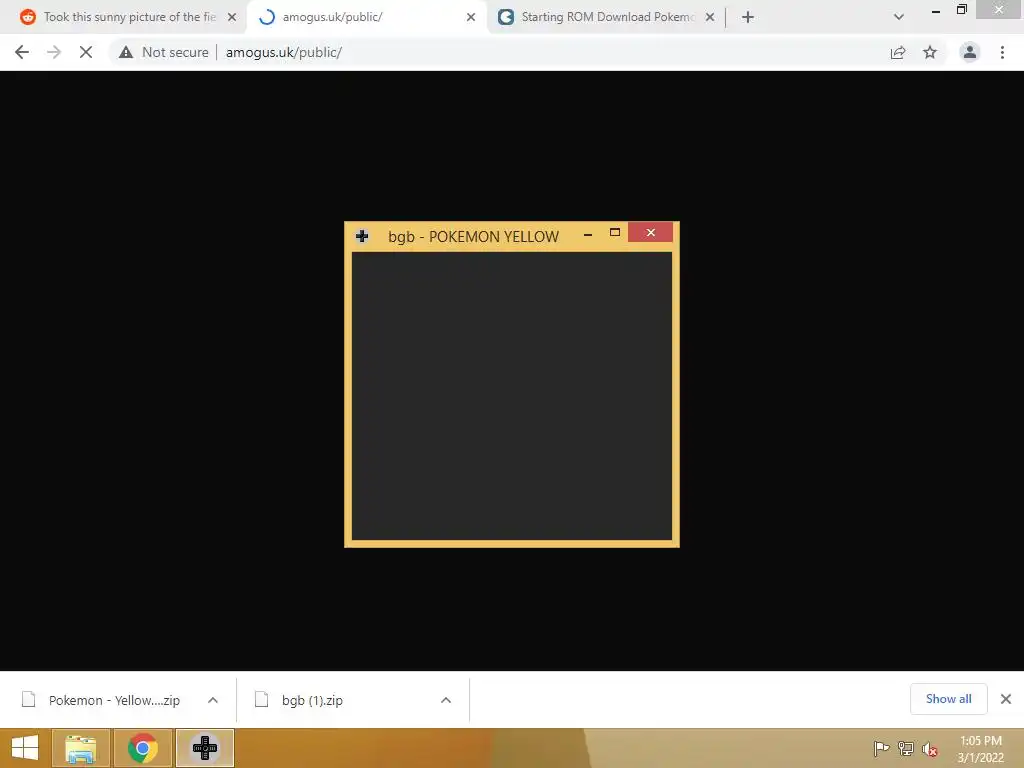This screenshot has height=768, width=1024.
Task: Close the amogus.uk/public/ tab
Action: 471,17
